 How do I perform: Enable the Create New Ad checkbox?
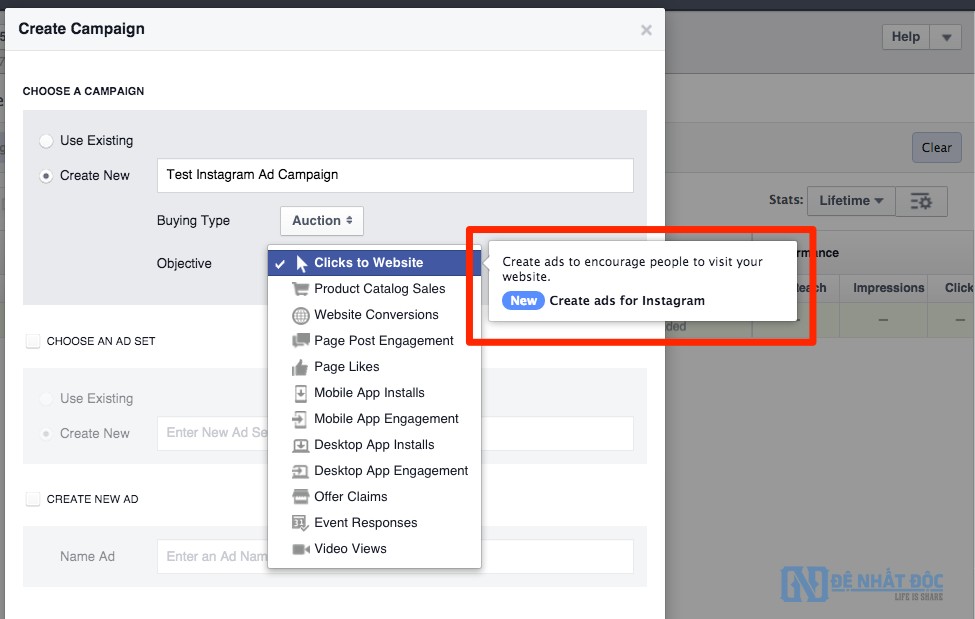pos(33,499)
